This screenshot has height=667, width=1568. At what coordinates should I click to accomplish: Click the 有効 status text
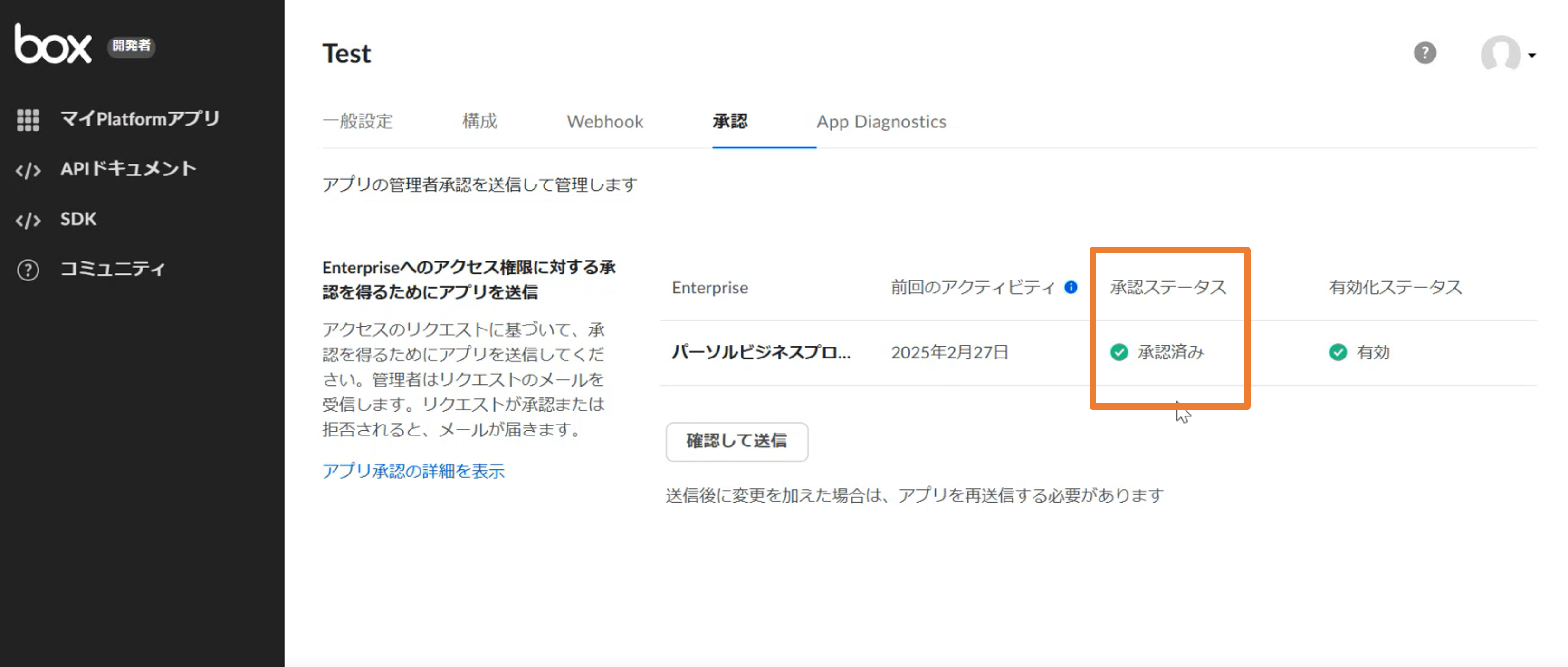coord(1373,352)
